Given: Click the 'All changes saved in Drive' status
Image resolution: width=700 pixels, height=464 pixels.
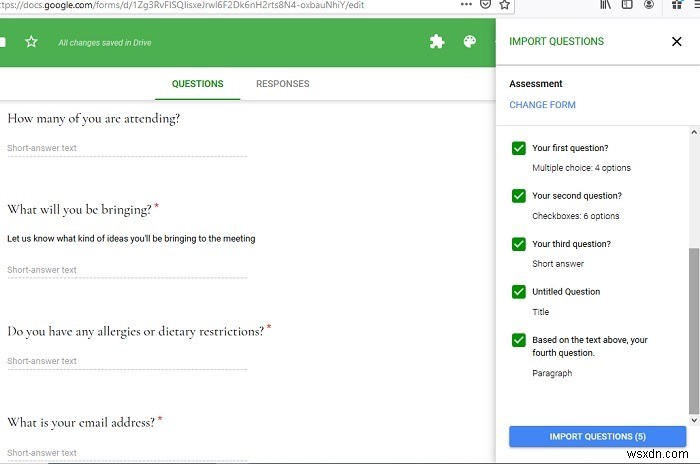Looking at the screenshot, I should 105,43.
